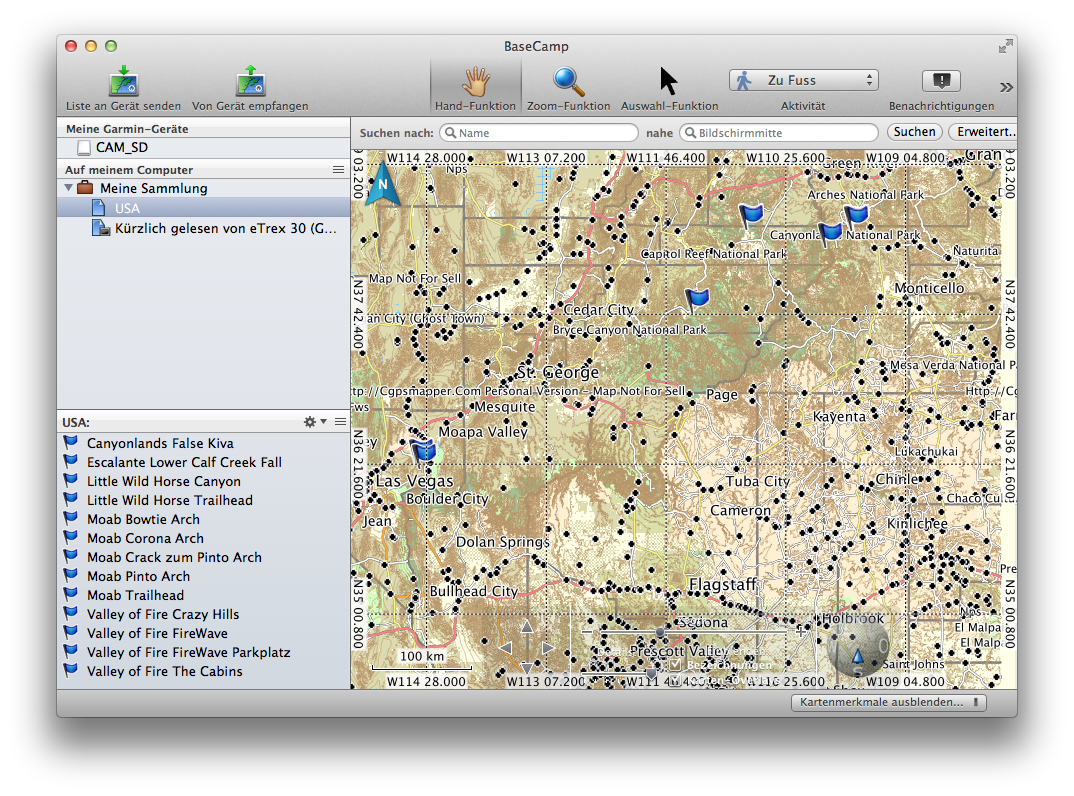Click the map zoom slider handle

[660, 632]
